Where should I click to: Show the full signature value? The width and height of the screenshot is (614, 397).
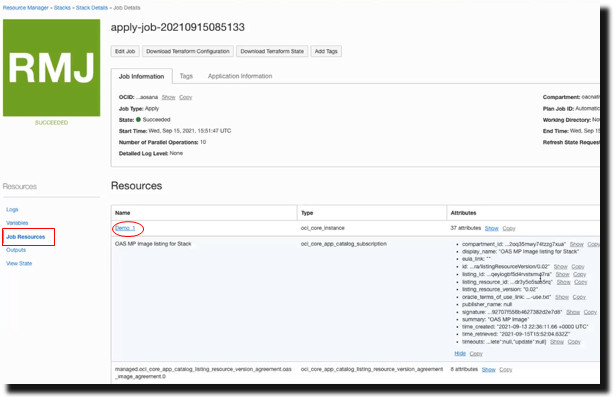pos(573,312)
